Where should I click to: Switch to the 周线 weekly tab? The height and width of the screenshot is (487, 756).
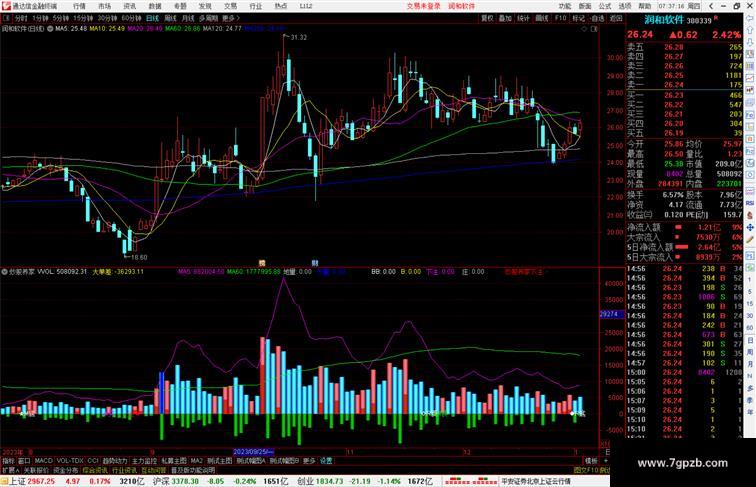point(170,18)
